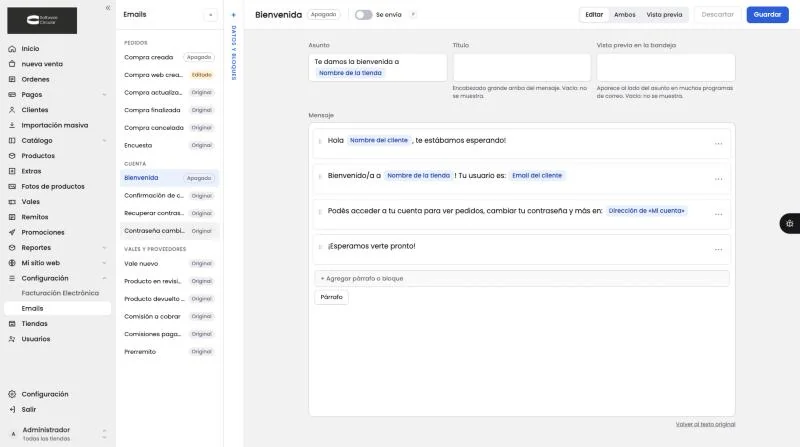Click the Usuarios people icon

[12, 339]
